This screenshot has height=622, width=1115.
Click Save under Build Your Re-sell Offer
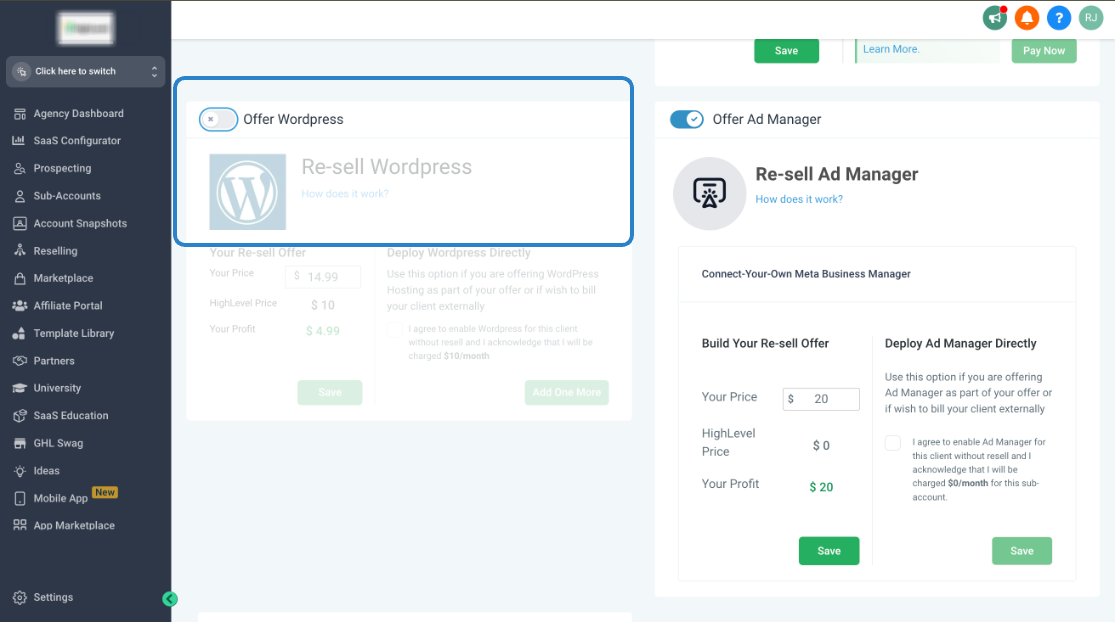tap(829, 551)
